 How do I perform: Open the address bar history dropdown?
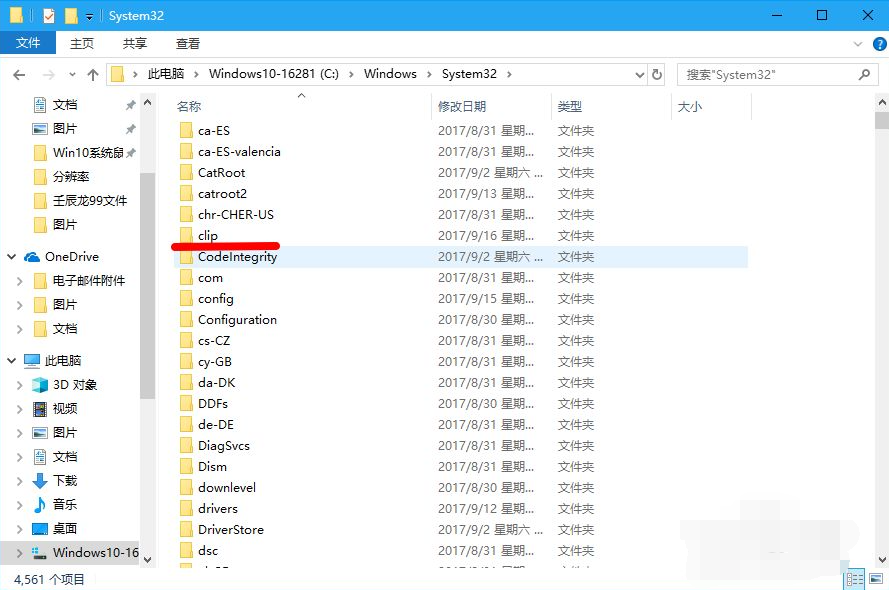[x=640, y=74]
